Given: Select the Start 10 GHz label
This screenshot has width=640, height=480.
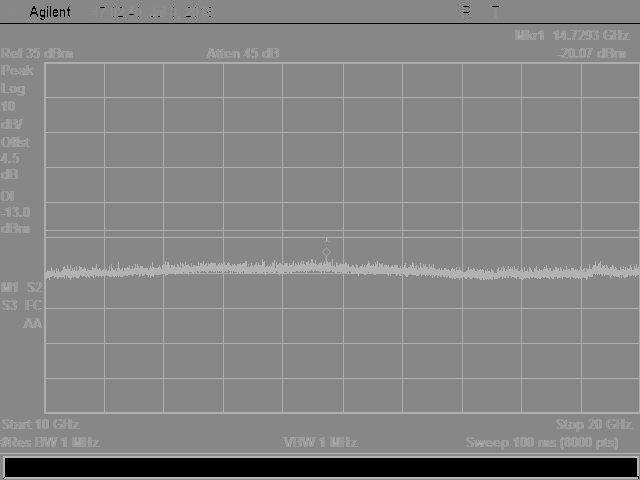Looking at the screenshot, I should click(x=40, y=424).
